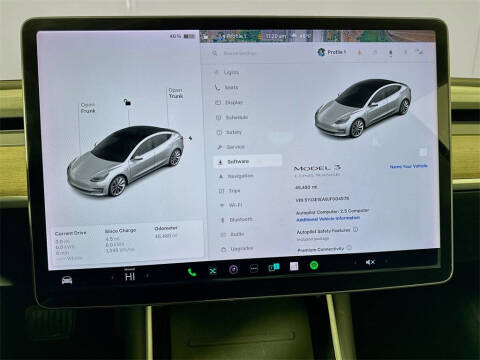Open the blue screens app icon in dock
This screenshot has width=480, height=360.
(274, 267)
